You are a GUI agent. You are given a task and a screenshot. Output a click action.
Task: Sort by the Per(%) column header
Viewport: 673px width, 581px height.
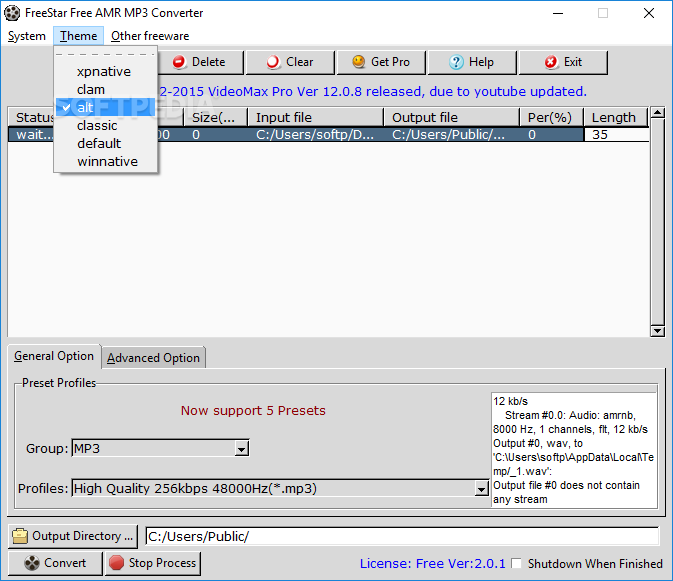click(551, 117)
